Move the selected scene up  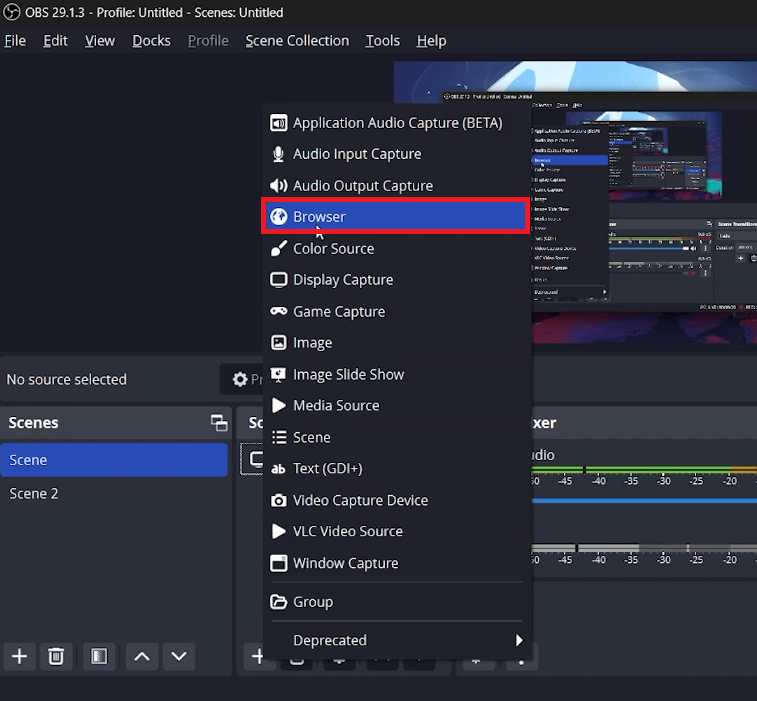coord(142,656)
